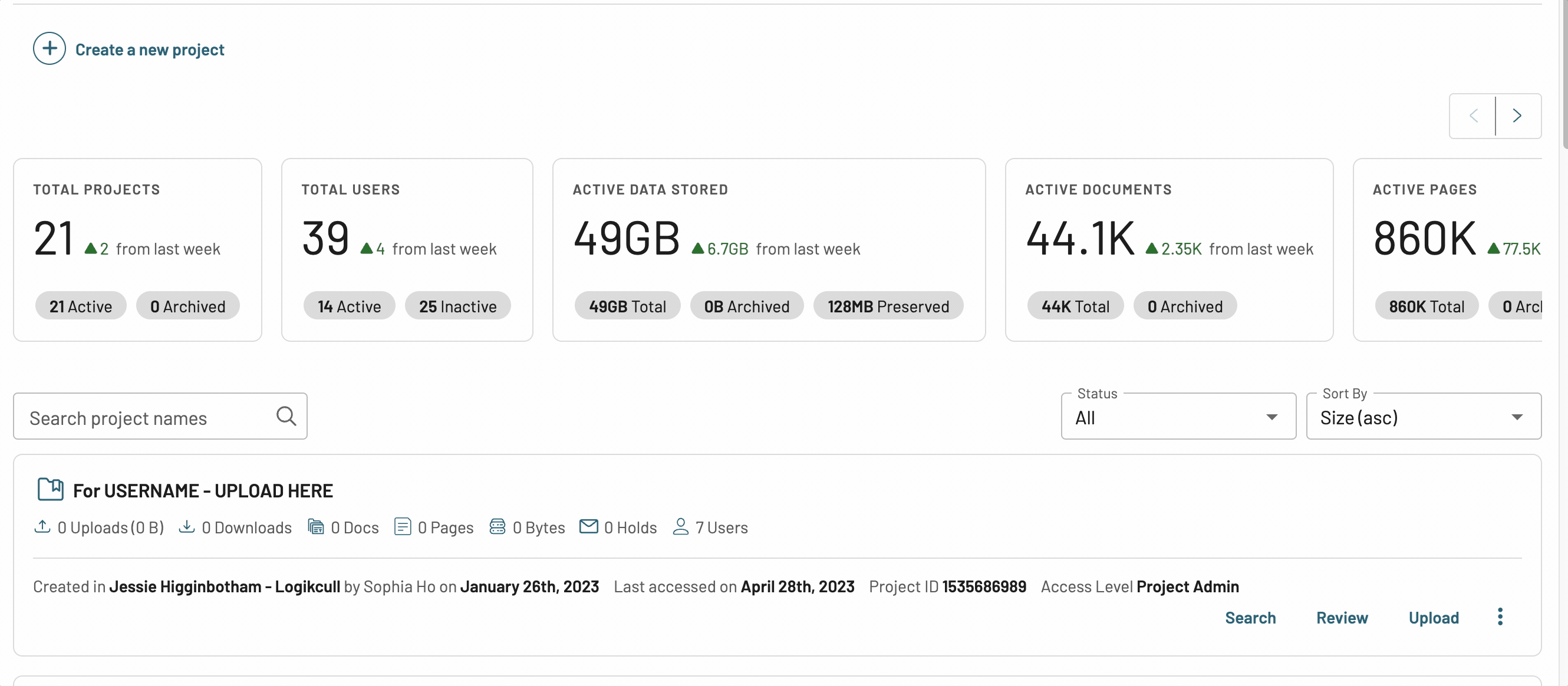Open project For USERNAME - UPLOAD HERE

[x=203, y=490]
